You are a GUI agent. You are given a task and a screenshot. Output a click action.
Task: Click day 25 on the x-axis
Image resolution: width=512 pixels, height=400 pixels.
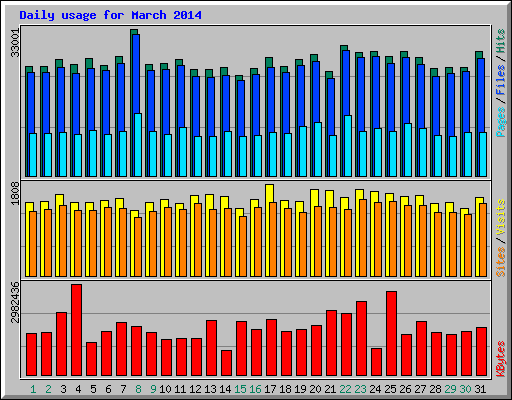coord(390,389)
